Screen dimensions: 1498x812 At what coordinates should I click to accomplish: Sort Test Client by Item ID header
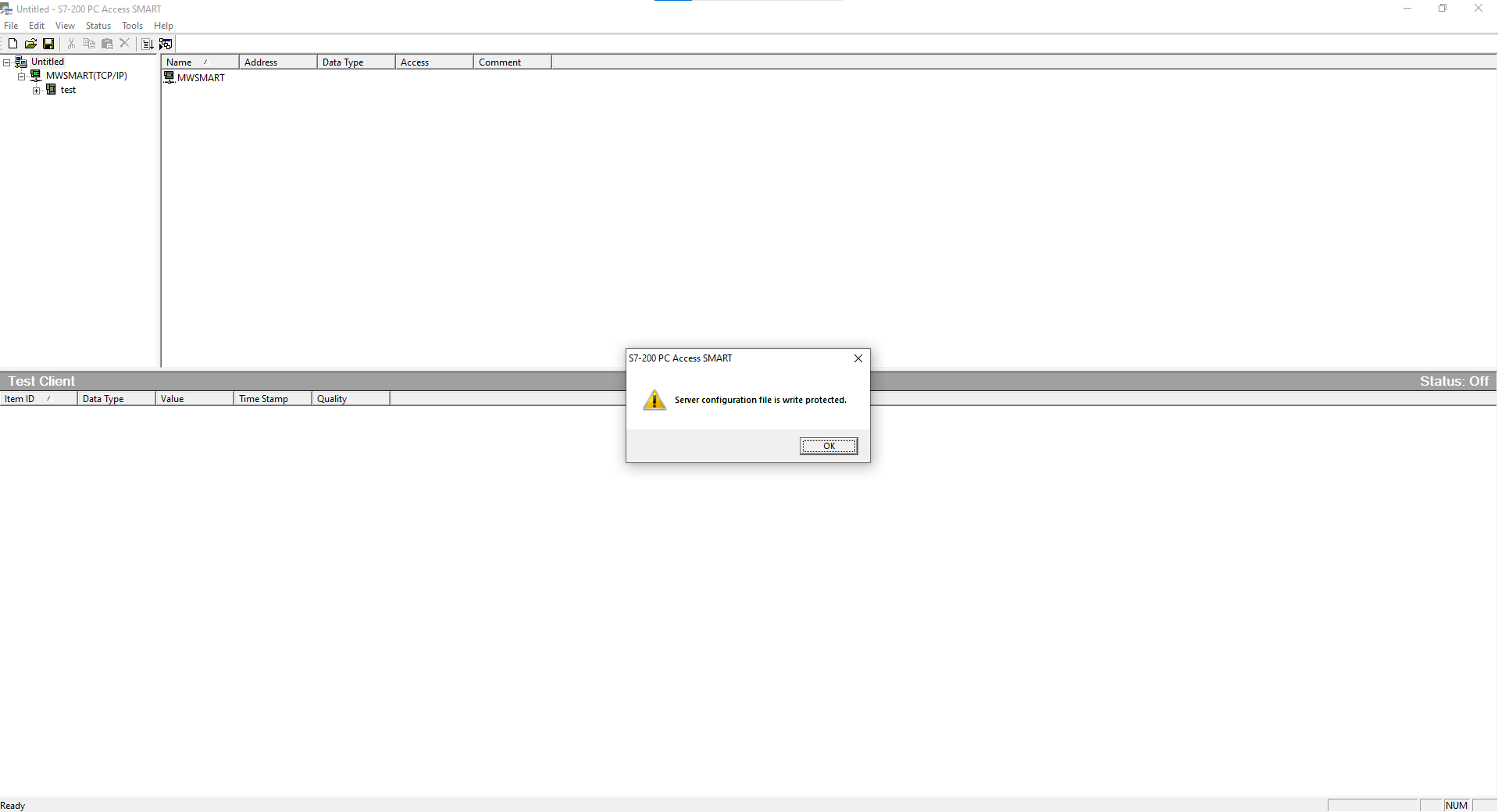point(38,399)
